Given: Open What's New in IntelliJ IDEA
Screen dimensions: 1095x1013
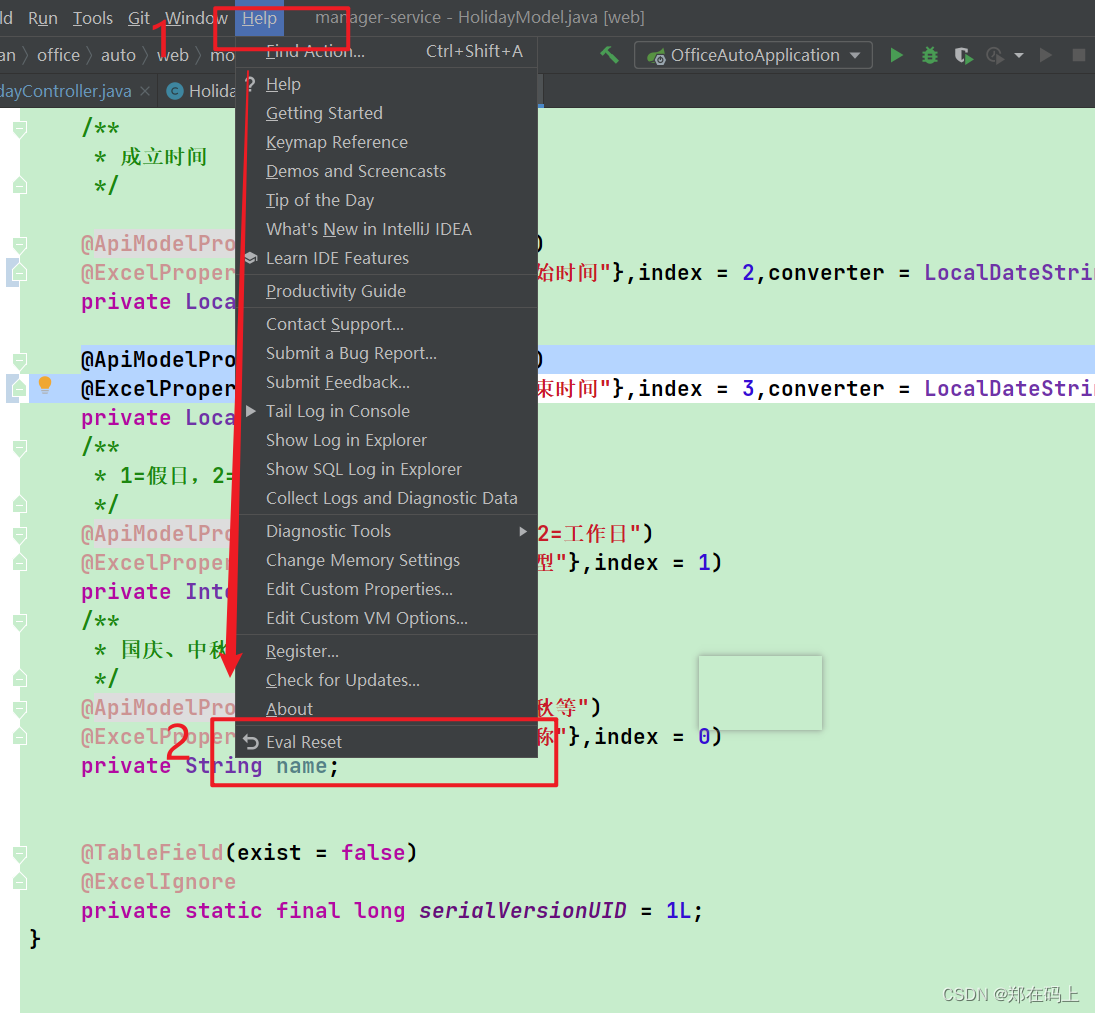Looking at the screenshot, I should 388,229.
